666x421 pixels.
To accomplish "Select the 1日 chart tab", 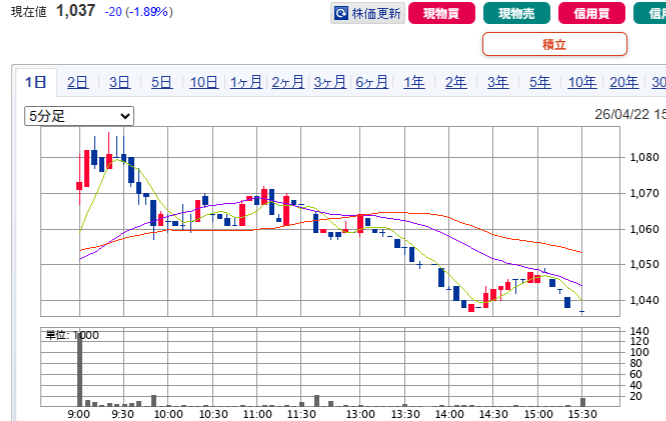I will coord(35,82).
